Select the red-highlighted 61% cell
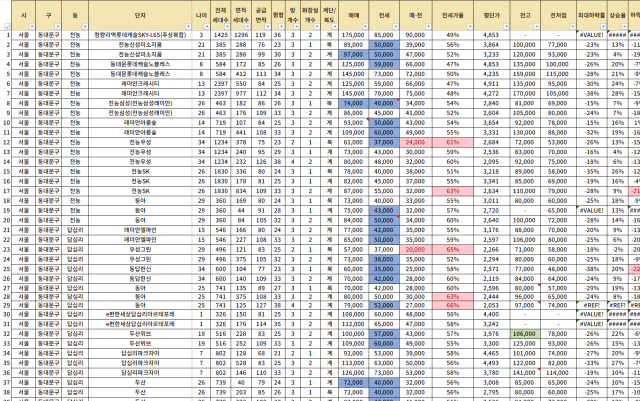This screenshot has height=401, width=640. tap(453, 143)
